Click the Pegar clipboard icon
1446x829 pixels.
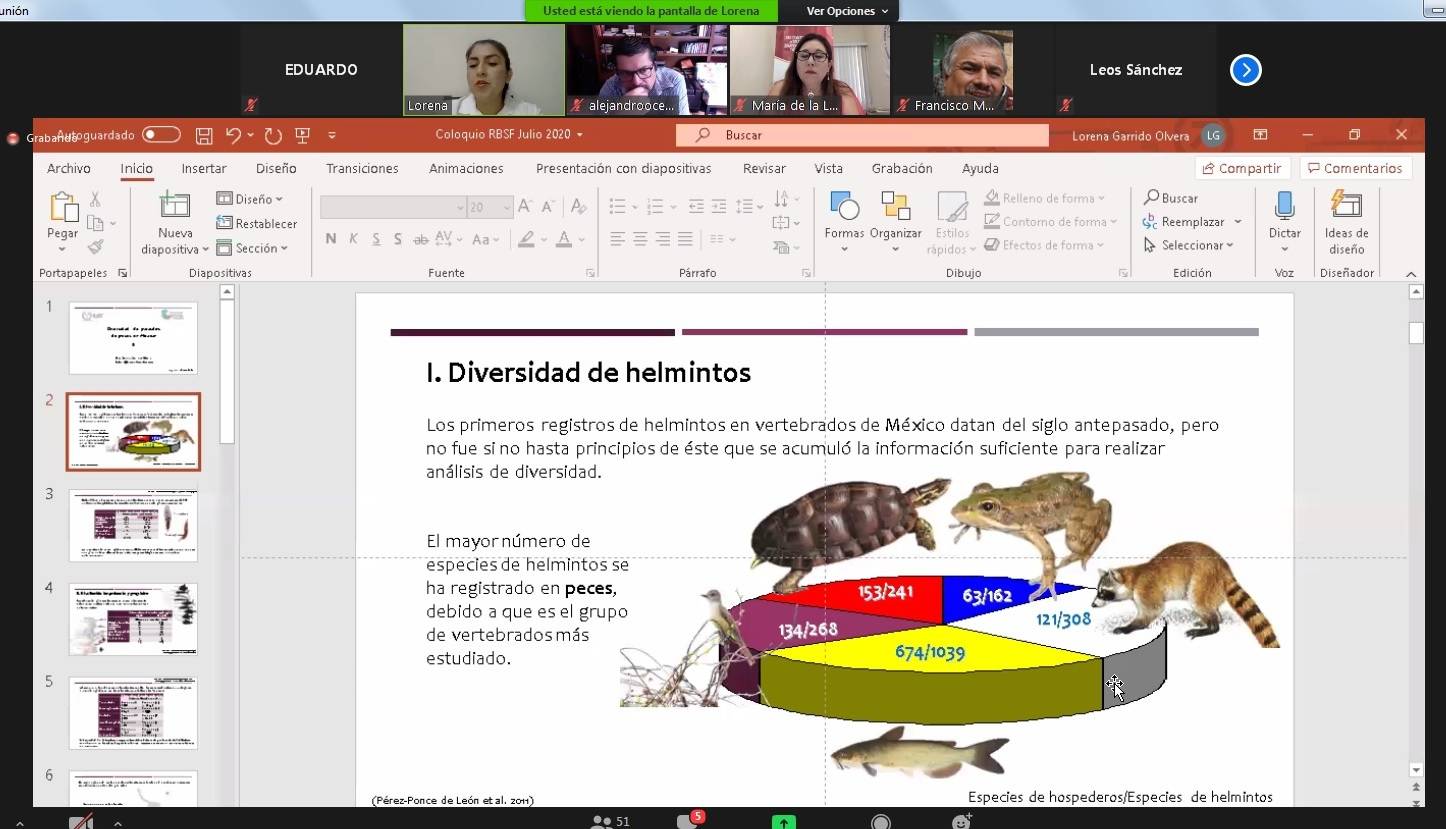point(63,208)
